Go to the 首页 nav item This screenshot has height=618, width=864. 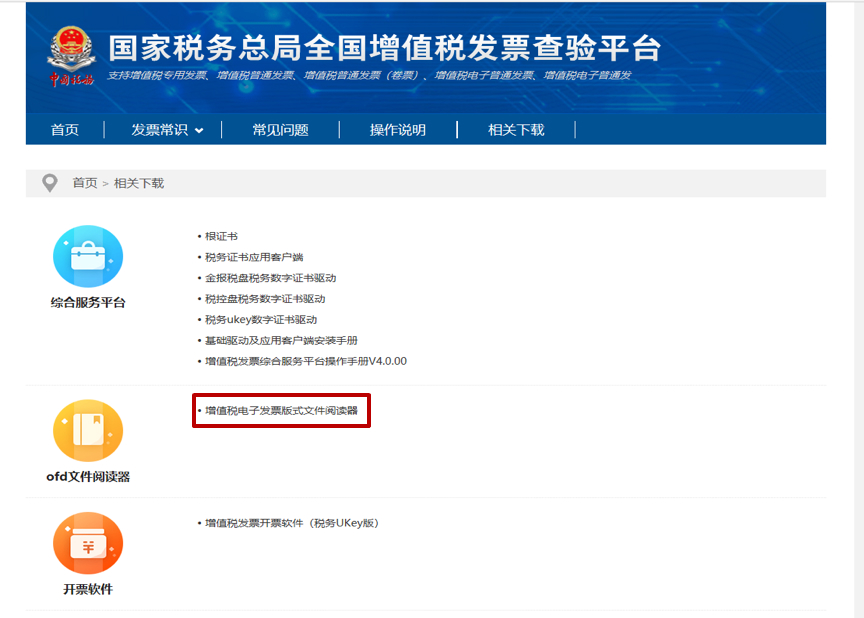[65, 130]
